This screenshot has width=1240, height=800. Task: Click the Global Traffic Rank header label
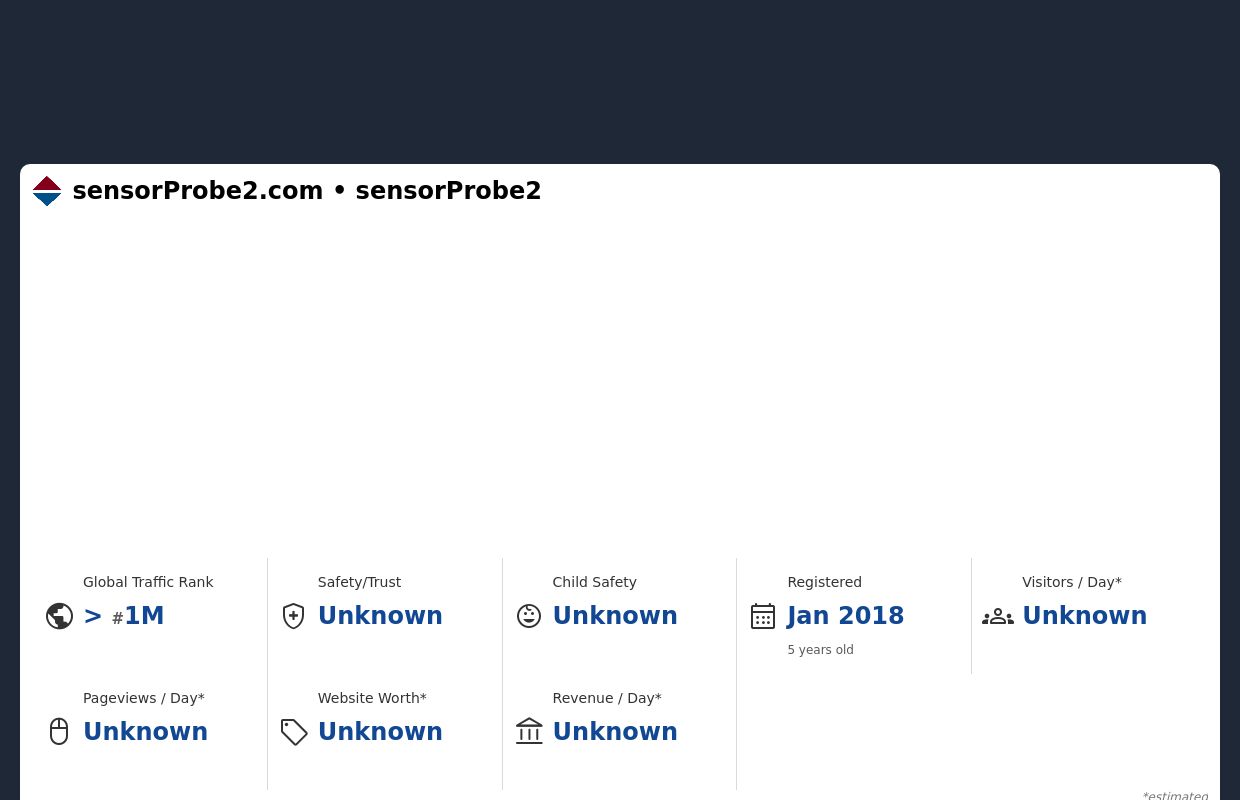[148, 582]
